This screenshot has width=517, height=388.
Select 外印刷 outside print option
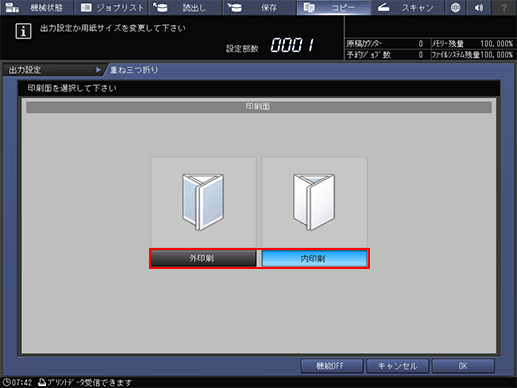(x=203, y=258)
